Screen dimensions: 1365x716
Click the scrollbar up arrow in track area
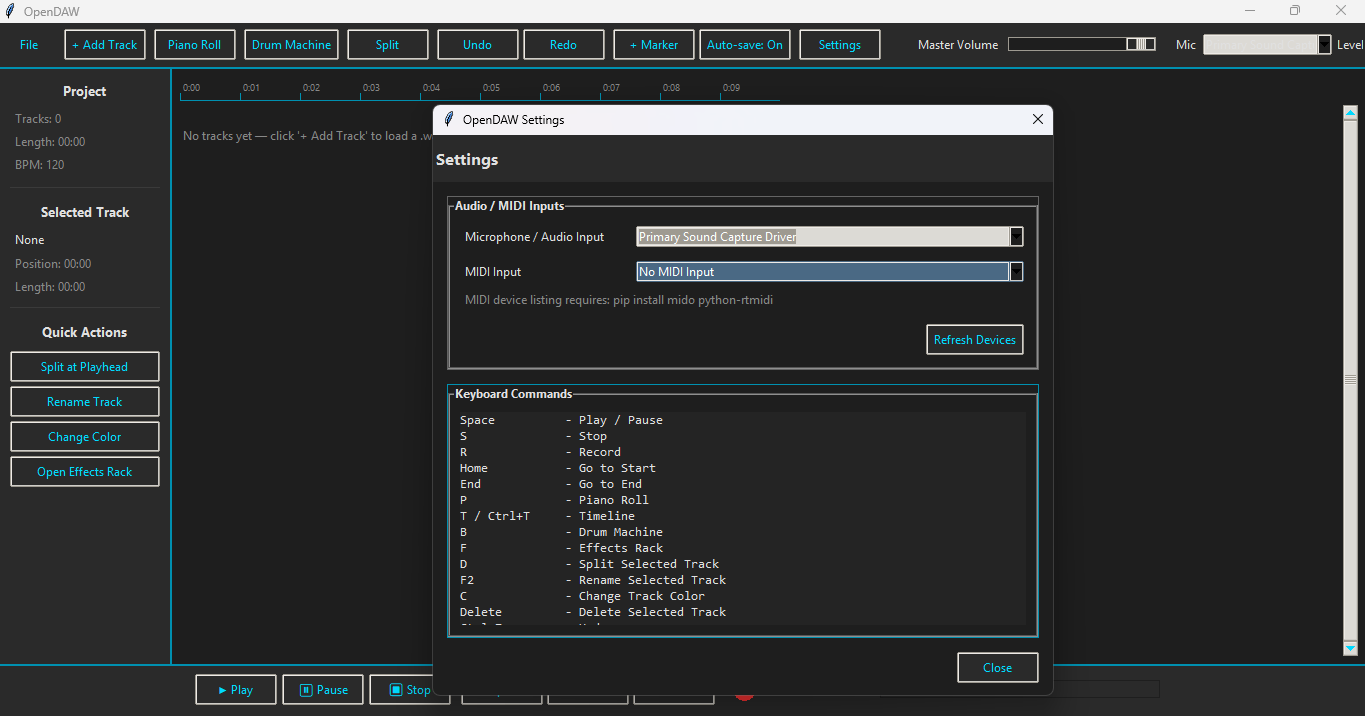tap(1350, 113)
